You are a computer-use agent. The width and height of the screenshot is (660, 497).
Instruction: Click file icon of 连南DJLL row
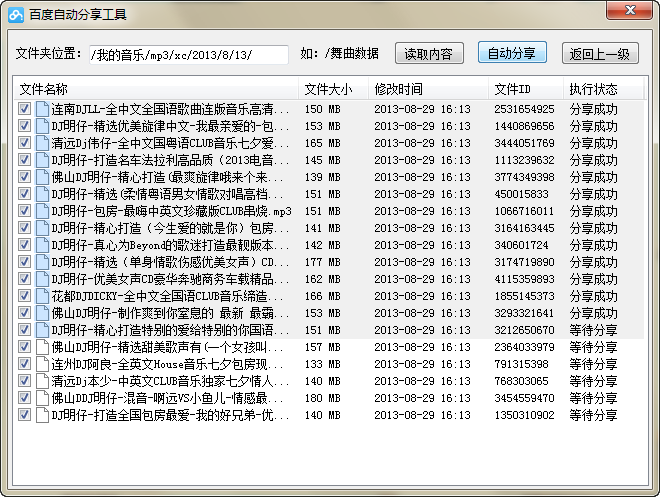pos(42,109)
